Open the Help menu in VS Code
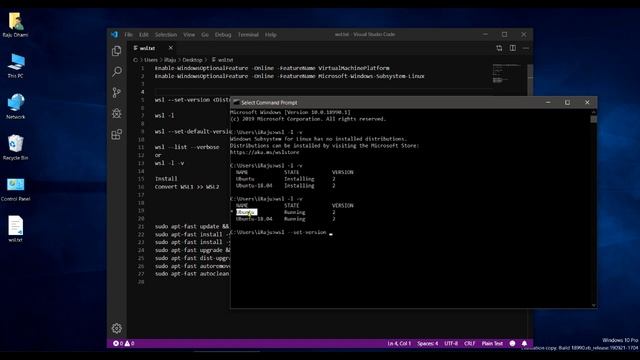Viewport: 640px width, 360px height. [271, 35]
